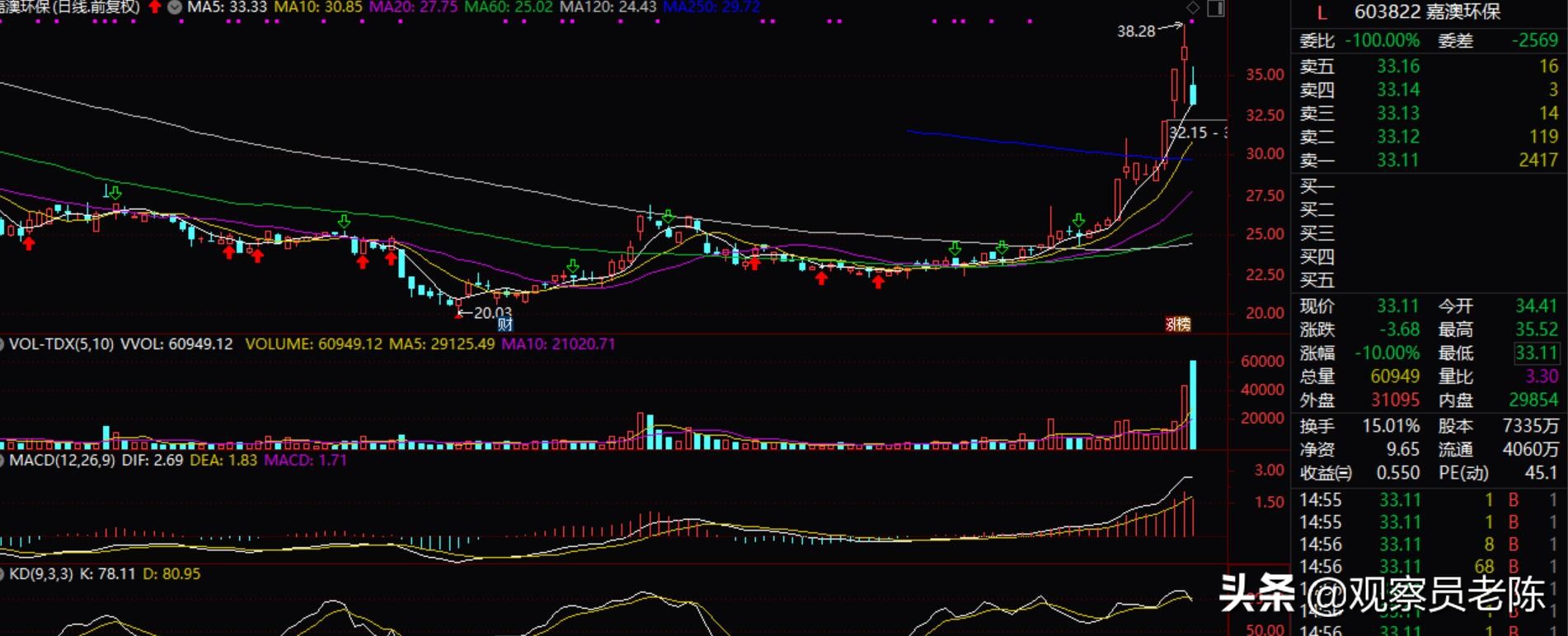Click the PE(动) 45.1 field
1568x636 pixels.
coord(1498,473)
